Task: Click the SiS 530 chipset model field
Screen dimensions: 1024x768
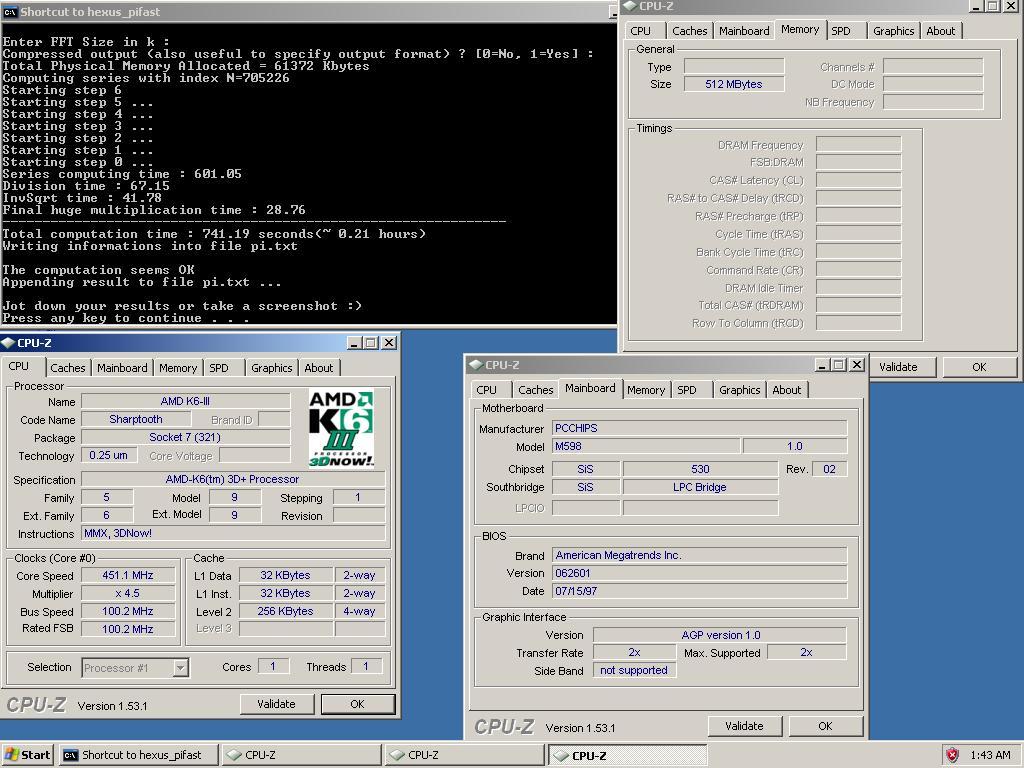Action: click(x=700, y=469)
